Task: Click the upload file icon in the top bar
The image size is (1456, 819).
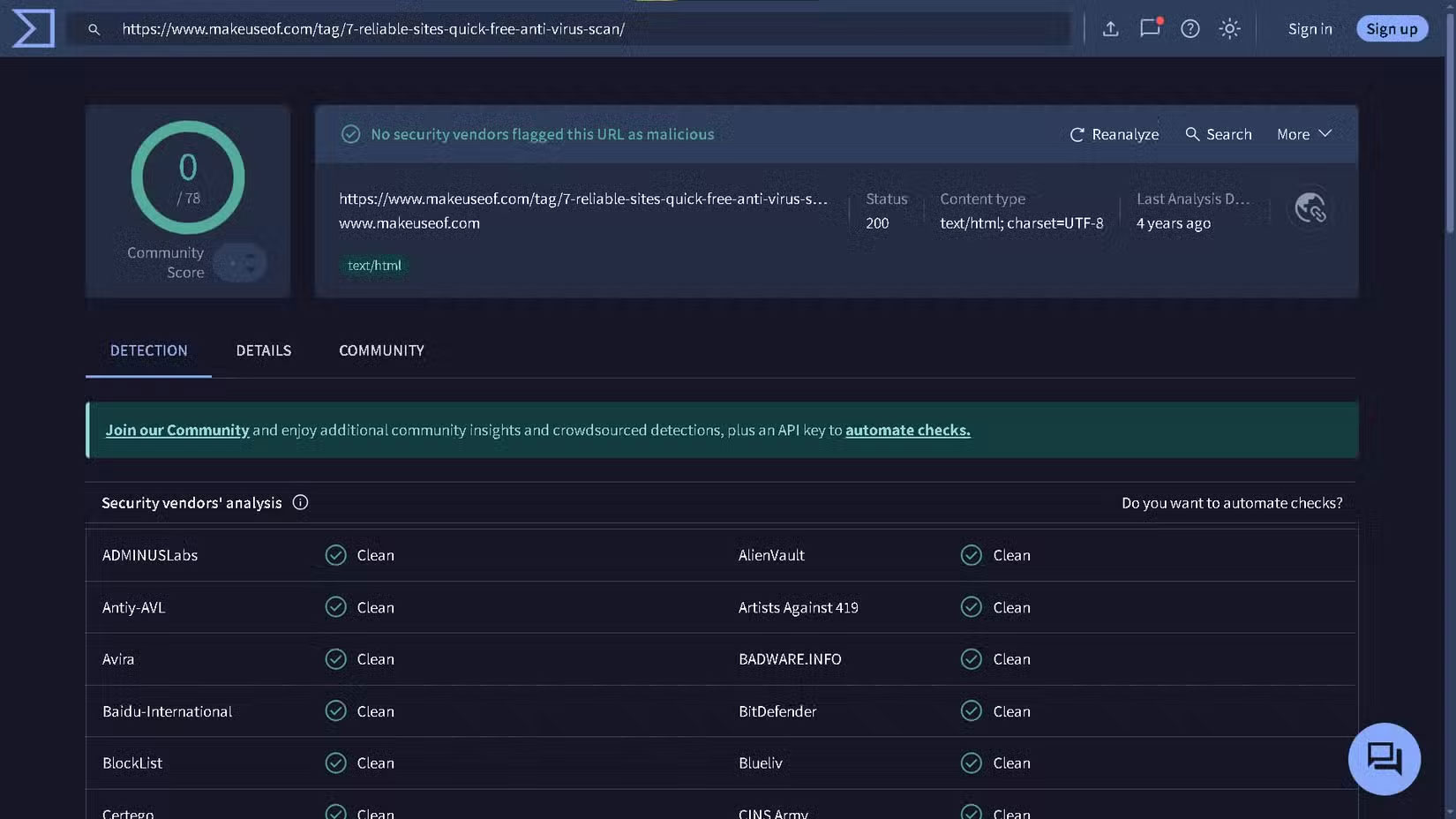Action: point(1109,28)
